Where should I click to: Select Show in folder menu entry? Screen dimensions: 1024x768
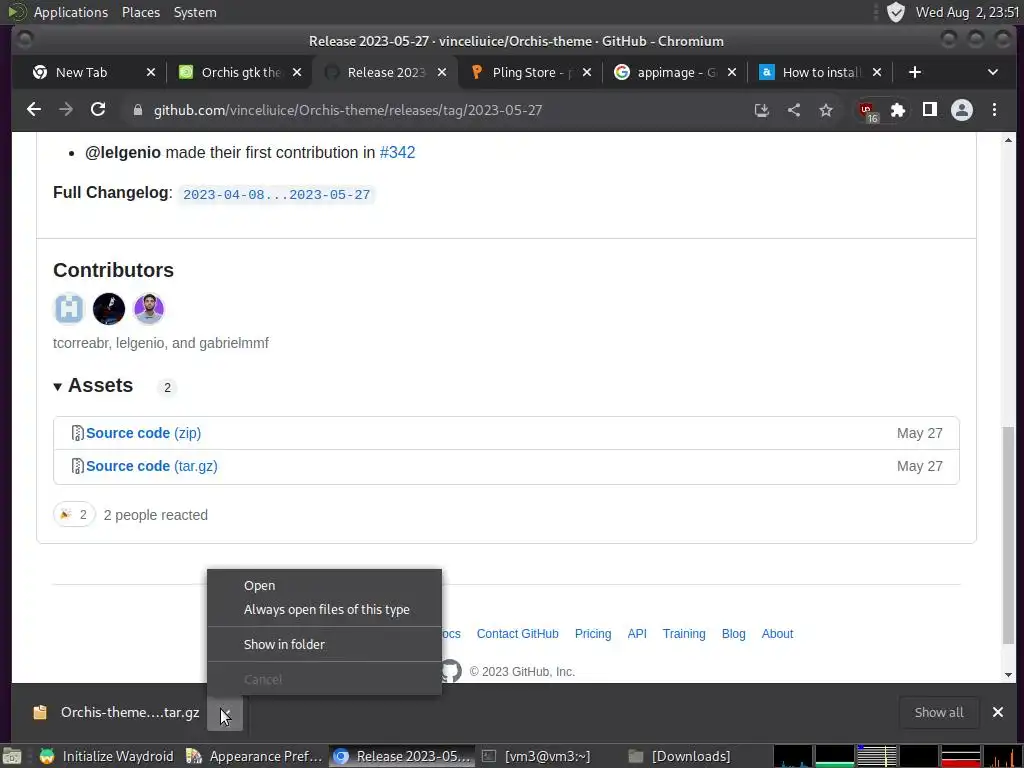click(x=324, y=645)
